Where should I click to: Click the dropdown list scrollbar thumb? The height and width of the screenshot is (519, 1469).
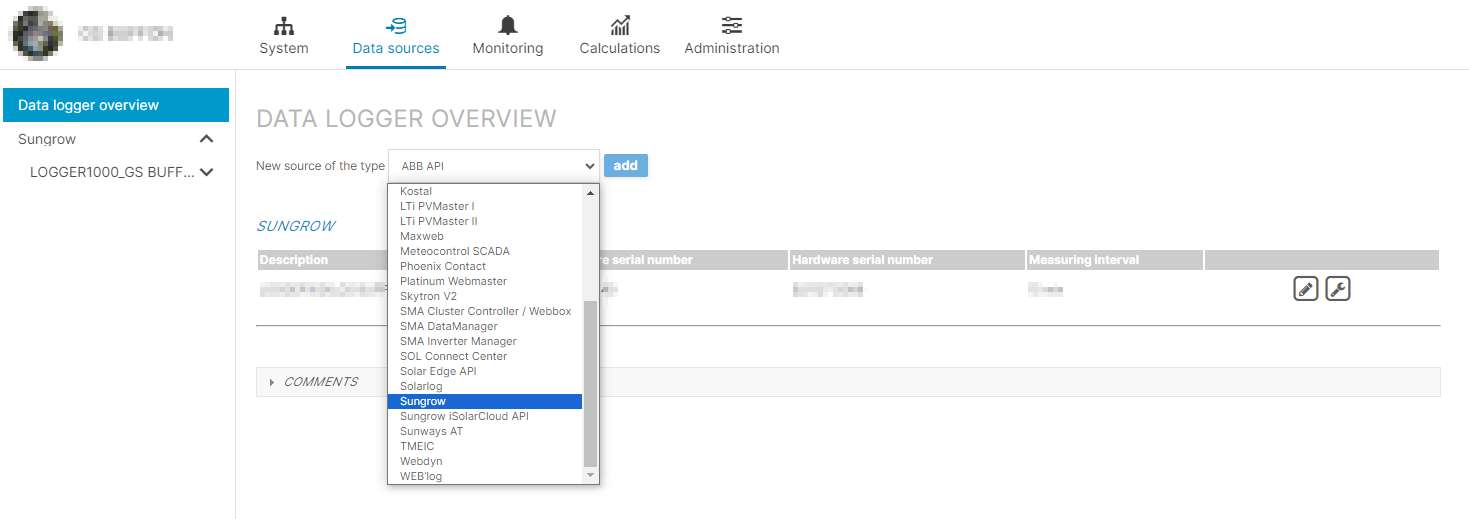click(x=590, y=383)
